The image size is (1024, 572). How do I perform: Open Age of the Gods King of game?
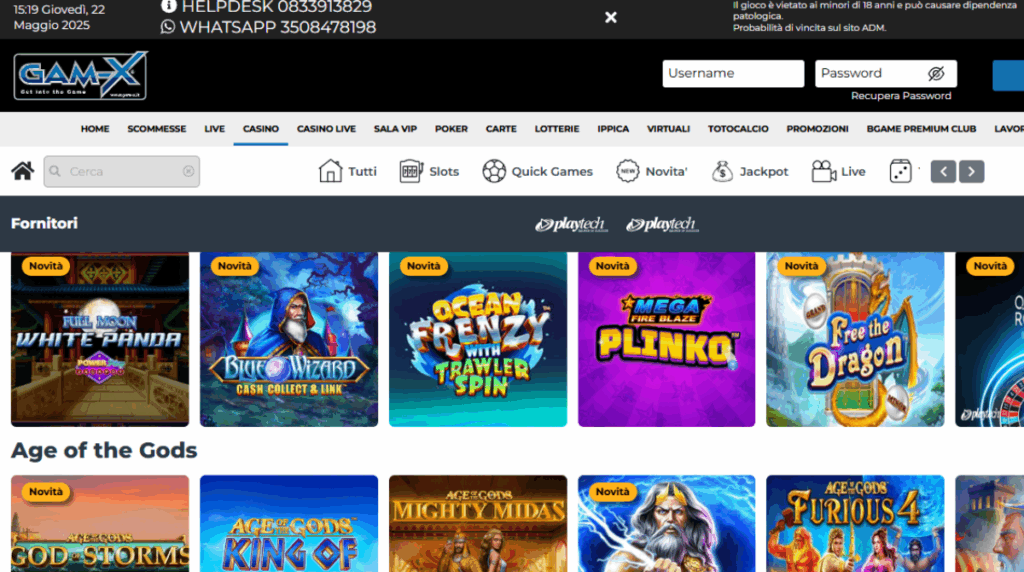click(x=289, y=524)
